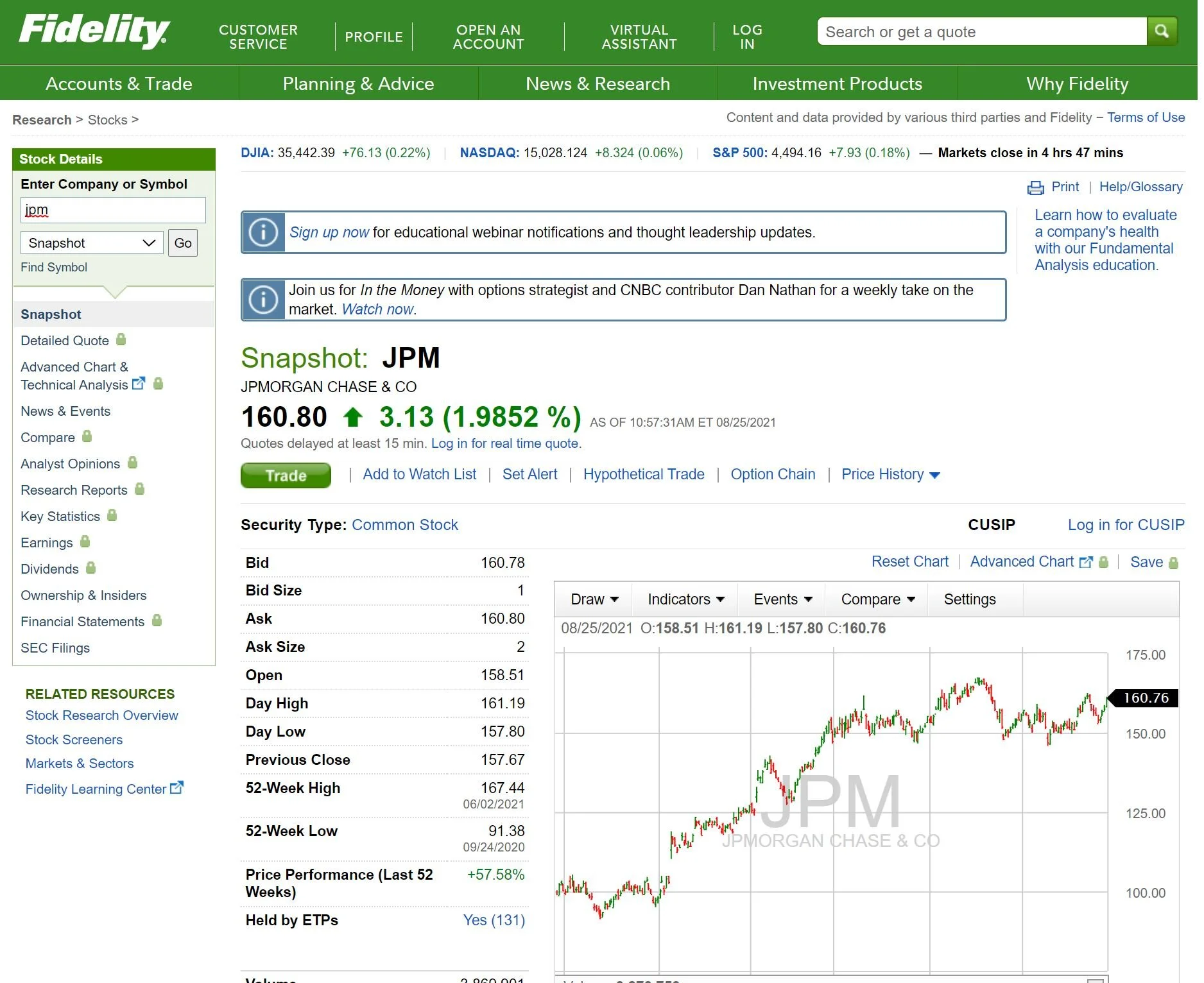Open SEC Filings in sidebar
This screenshot has width=1204, height=983.
(55, 648)
